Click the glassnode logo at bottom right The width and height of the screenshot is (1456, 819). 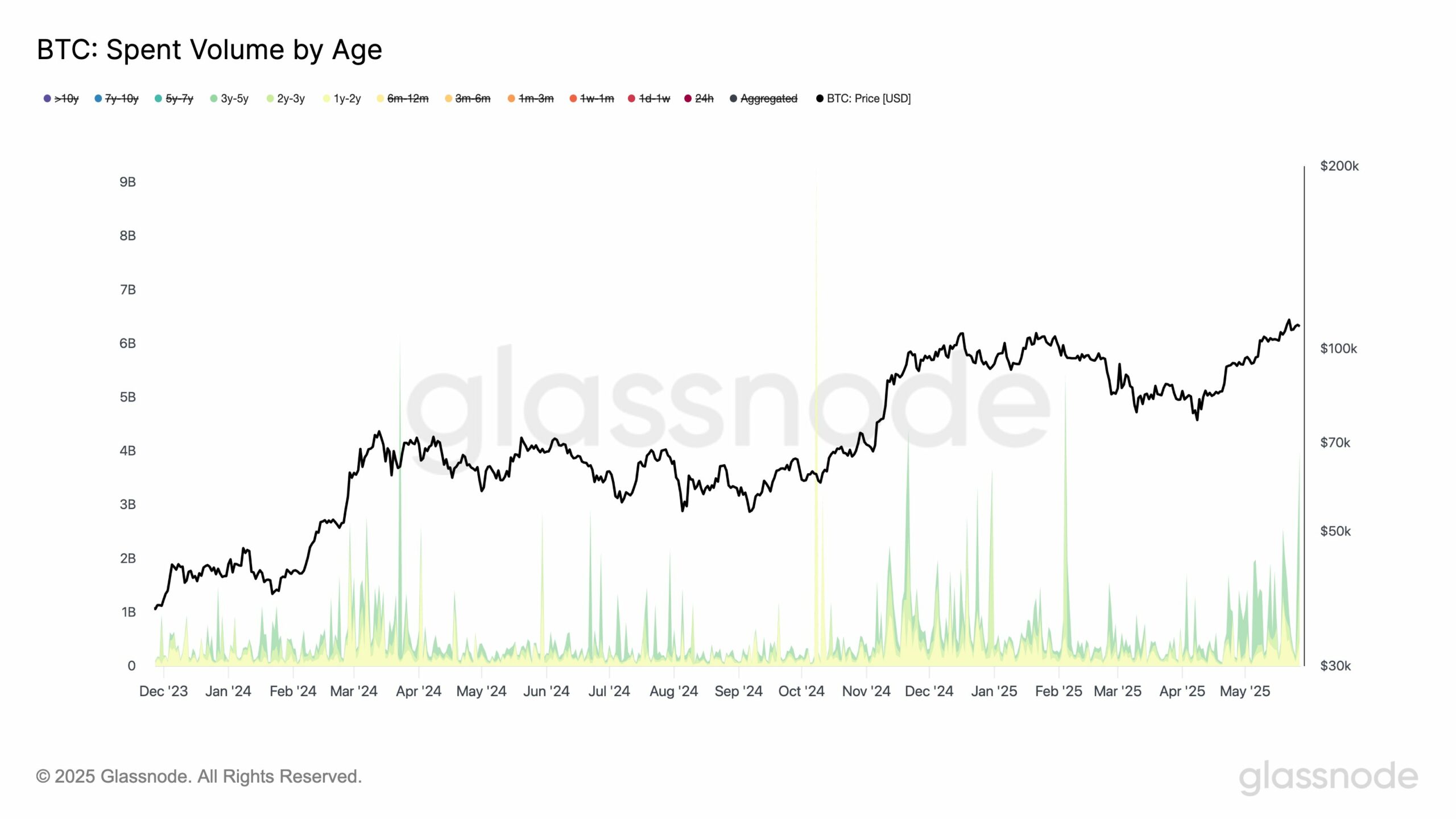[1328, 777]
